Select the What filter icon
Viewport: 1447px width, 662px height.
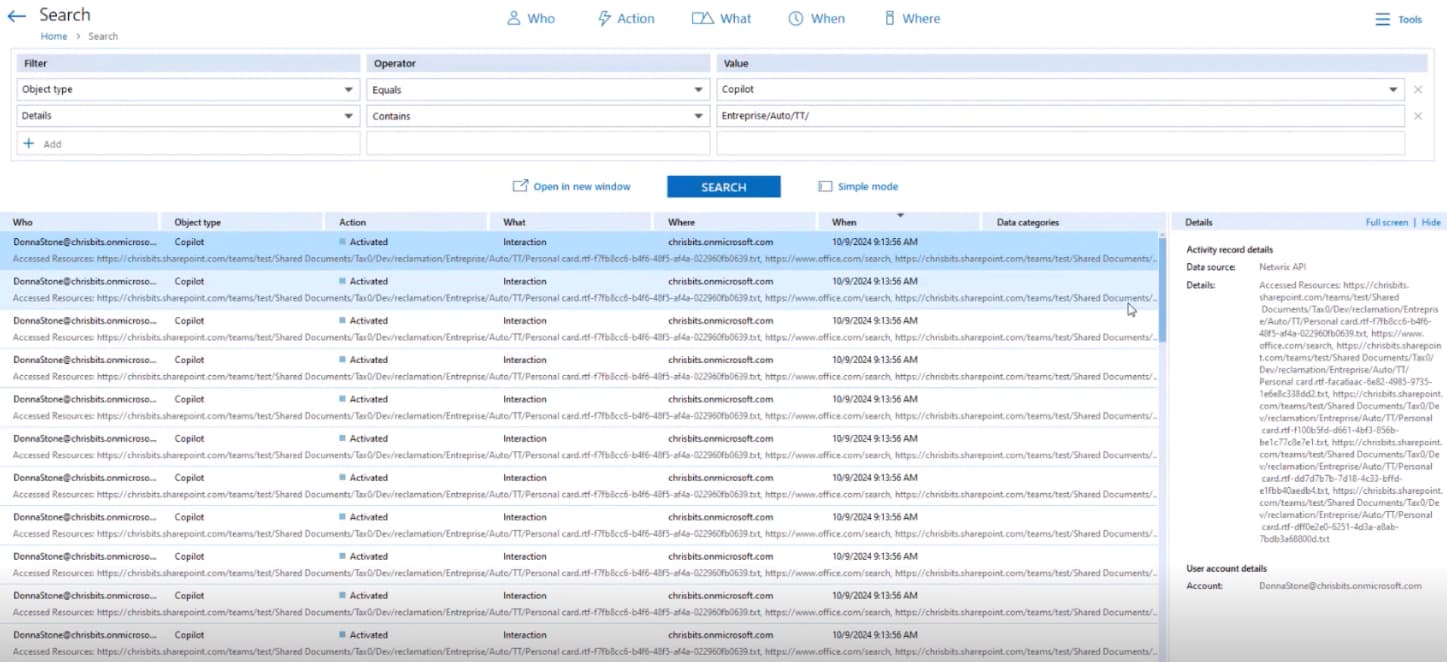[x=703, y=19]
